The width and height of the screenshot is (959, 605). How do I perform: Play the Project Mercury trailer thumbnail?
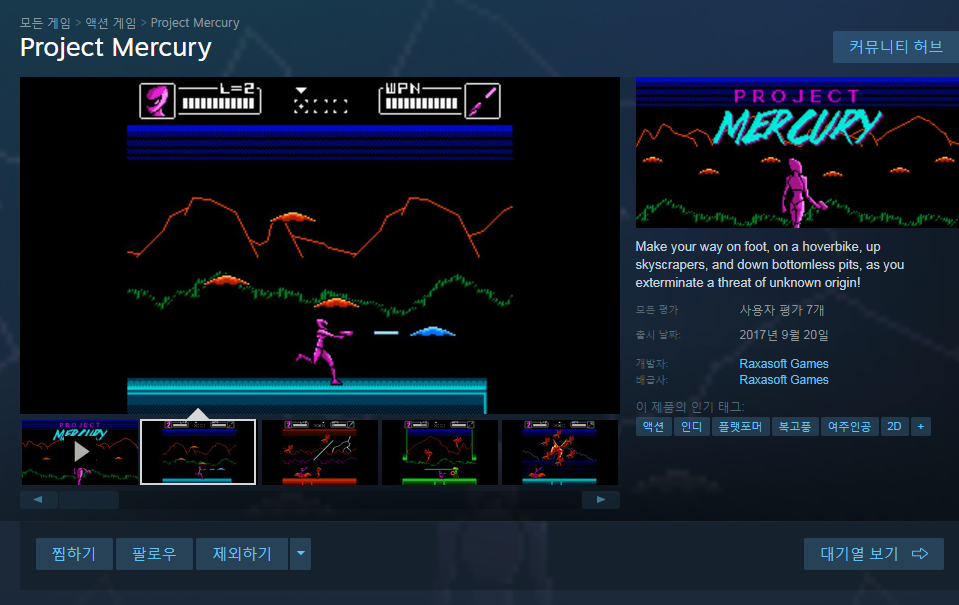80,452
